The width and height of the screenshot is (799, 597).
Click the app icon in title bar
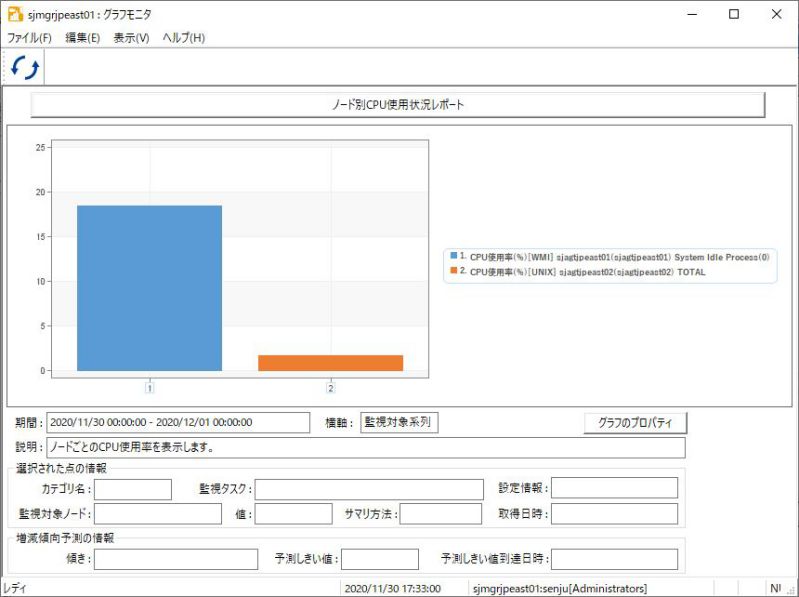coord(15,14)
